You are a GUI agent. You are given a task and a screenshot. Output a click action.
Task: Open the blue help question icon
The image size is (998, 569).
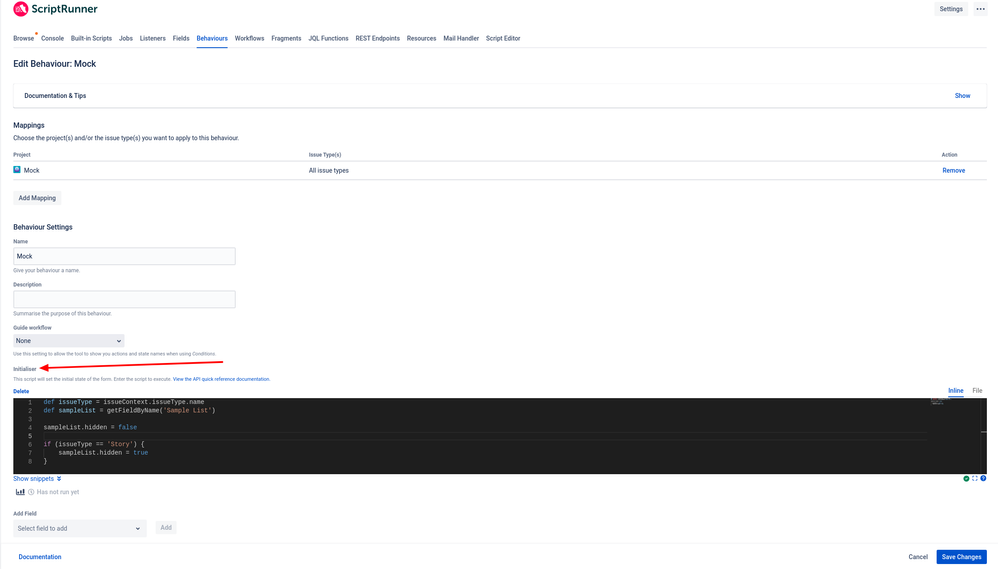(983, 479)
